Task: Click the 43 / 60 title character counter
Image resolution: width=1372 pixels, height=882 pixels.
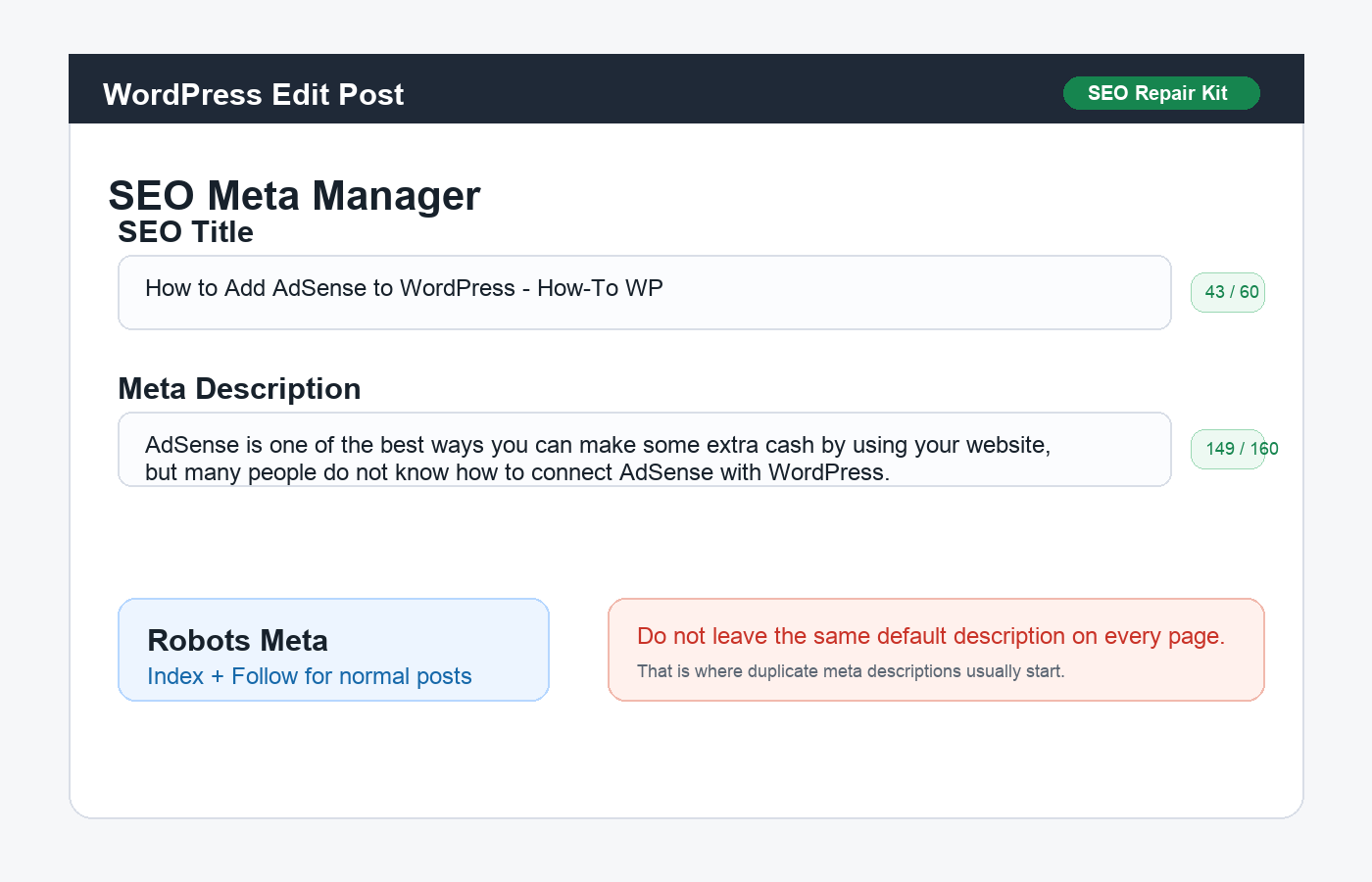Action: tap(1228, 292)
